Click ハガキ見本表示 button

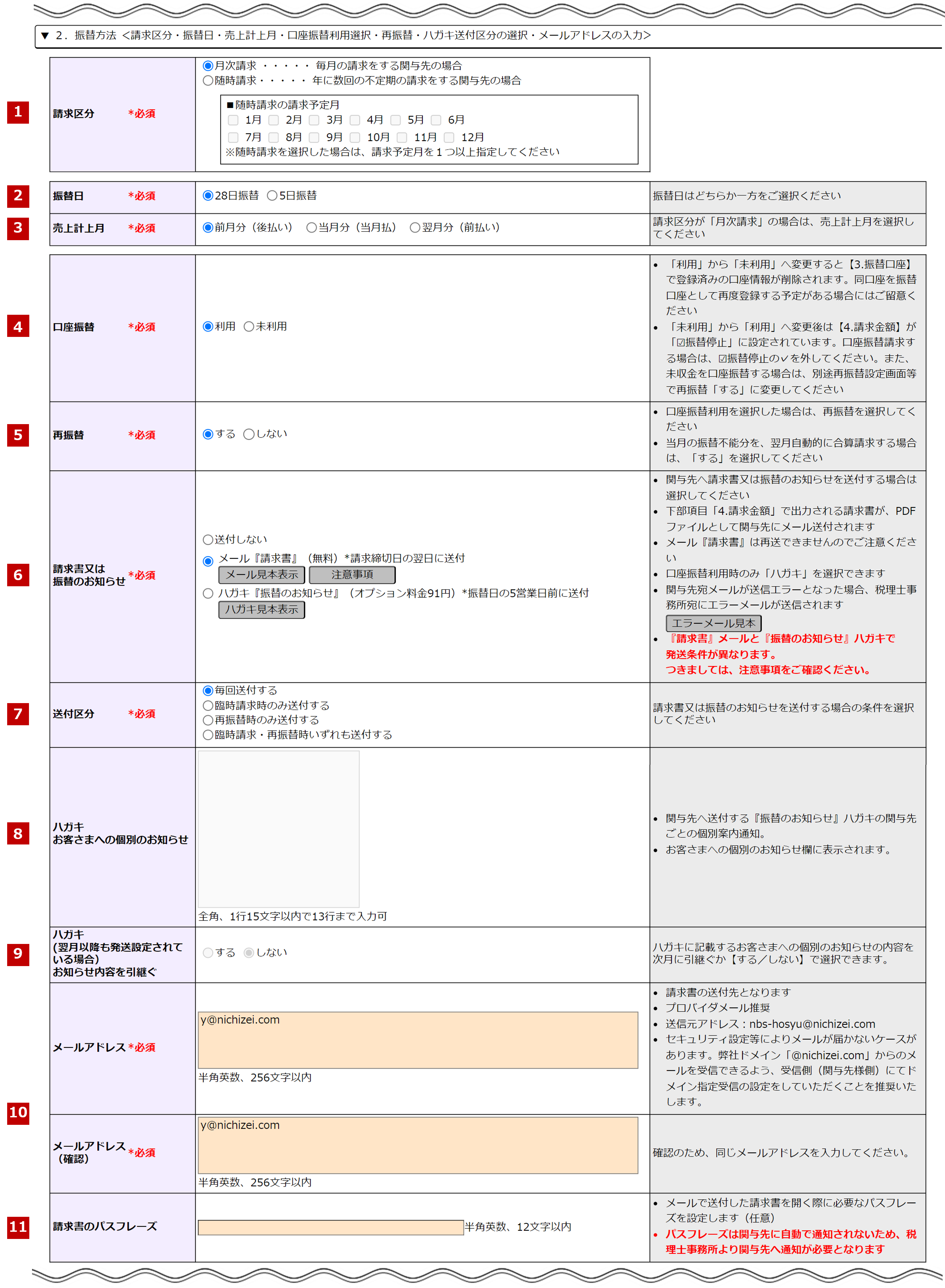tap(261, 609)
